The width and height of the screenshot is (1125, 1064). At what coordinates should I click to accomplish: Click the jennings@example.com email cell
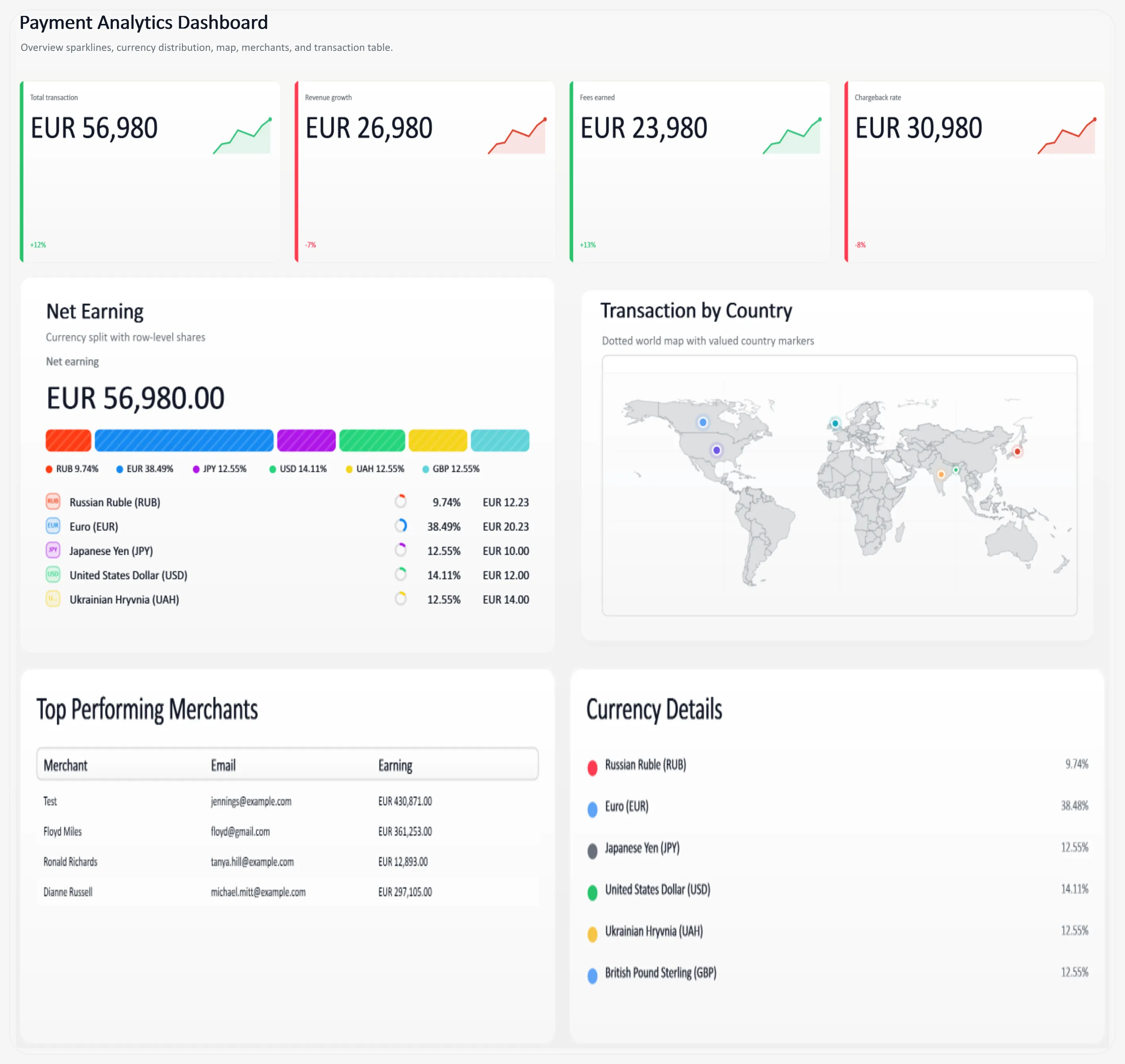pos(251,801)
